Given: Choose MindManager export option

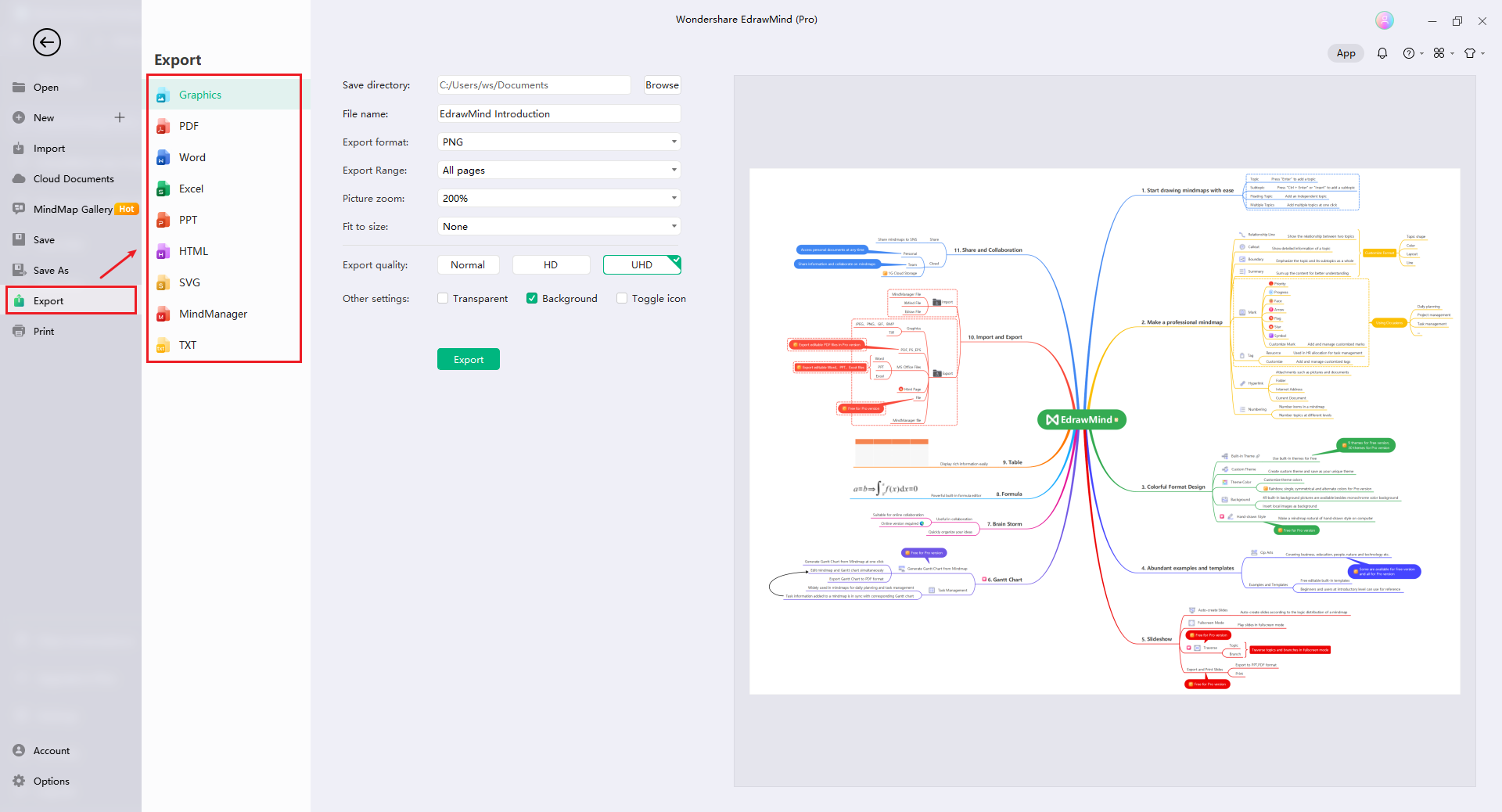Looking at the screenshot, I should click(x=225, y=314).
